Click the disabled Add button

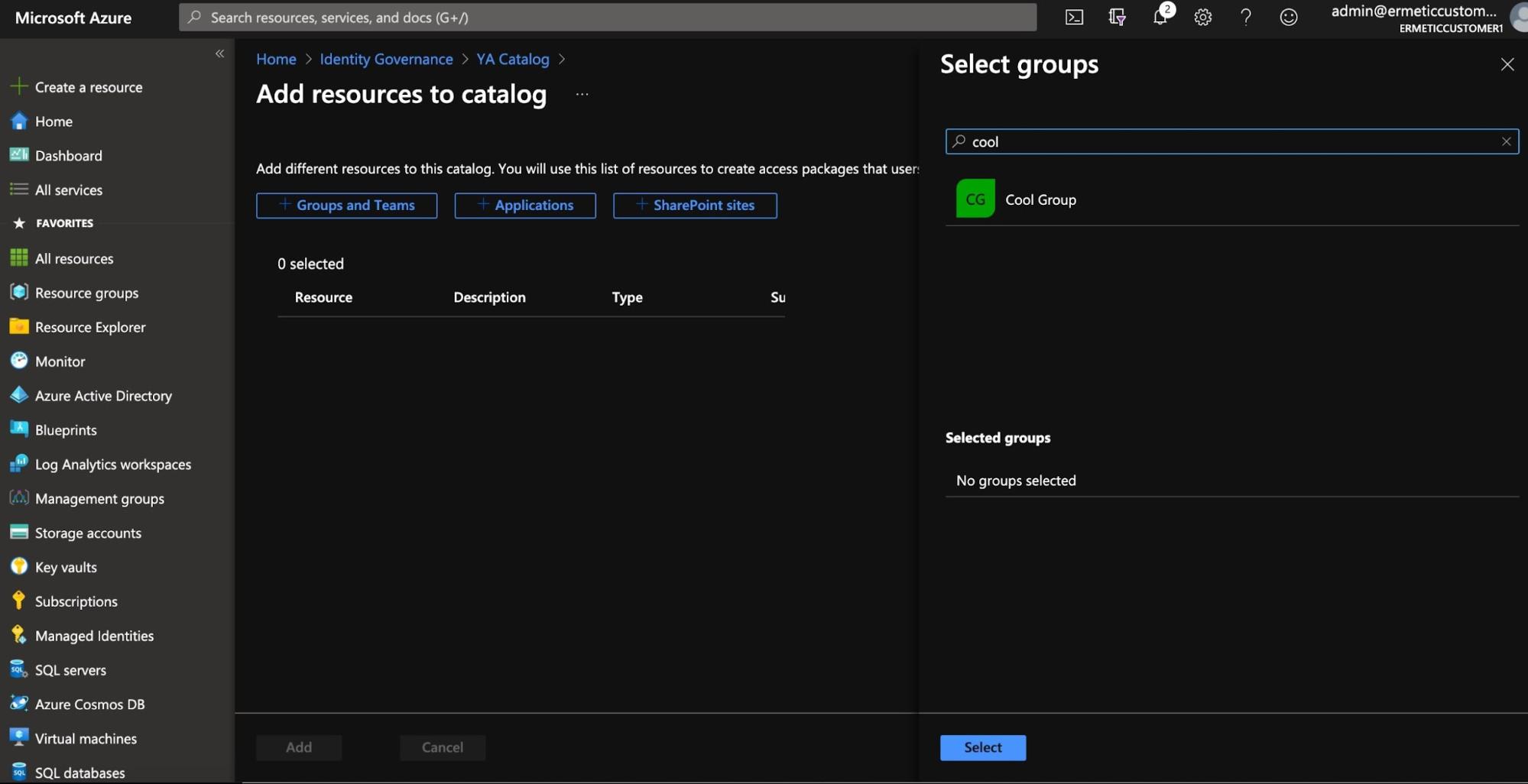pyautogui.click(x=299, y=747)
